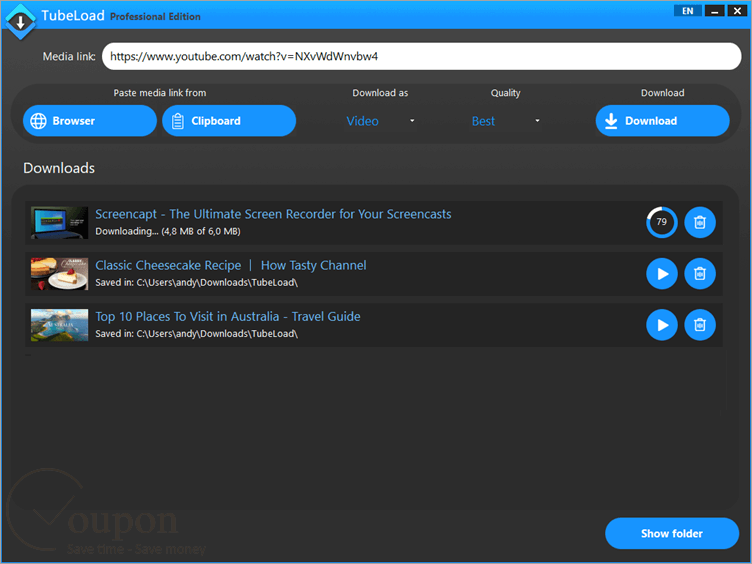Click the 79 percent progress circle
Screen dimensions: 752x564
click(x=661, y=222)
